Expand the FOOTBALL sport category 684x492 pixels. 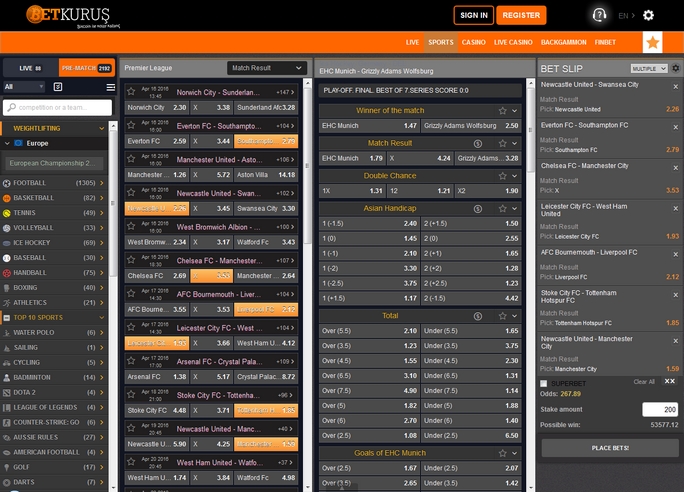tap(54, 183)
